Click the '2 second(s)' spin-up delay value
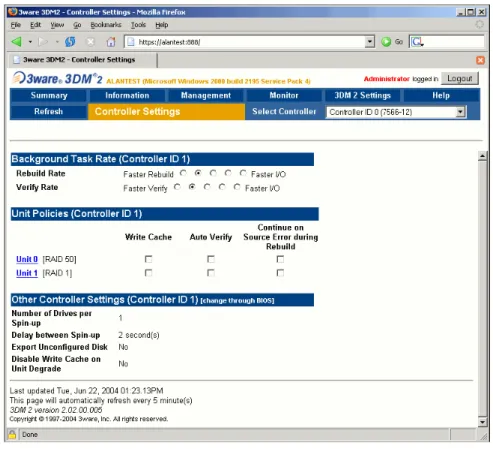Screen dimensions: 493x449 (x=139, y=335)
